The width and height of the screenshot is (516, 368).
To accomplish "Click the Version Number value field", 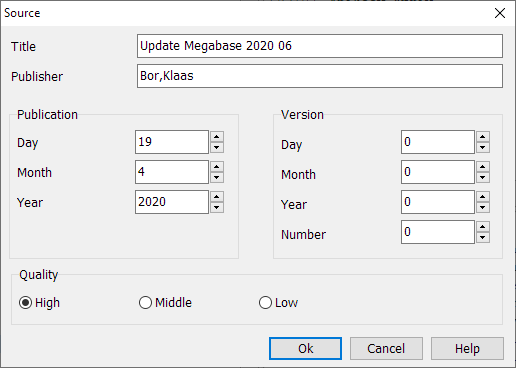I will coord(438,232).
